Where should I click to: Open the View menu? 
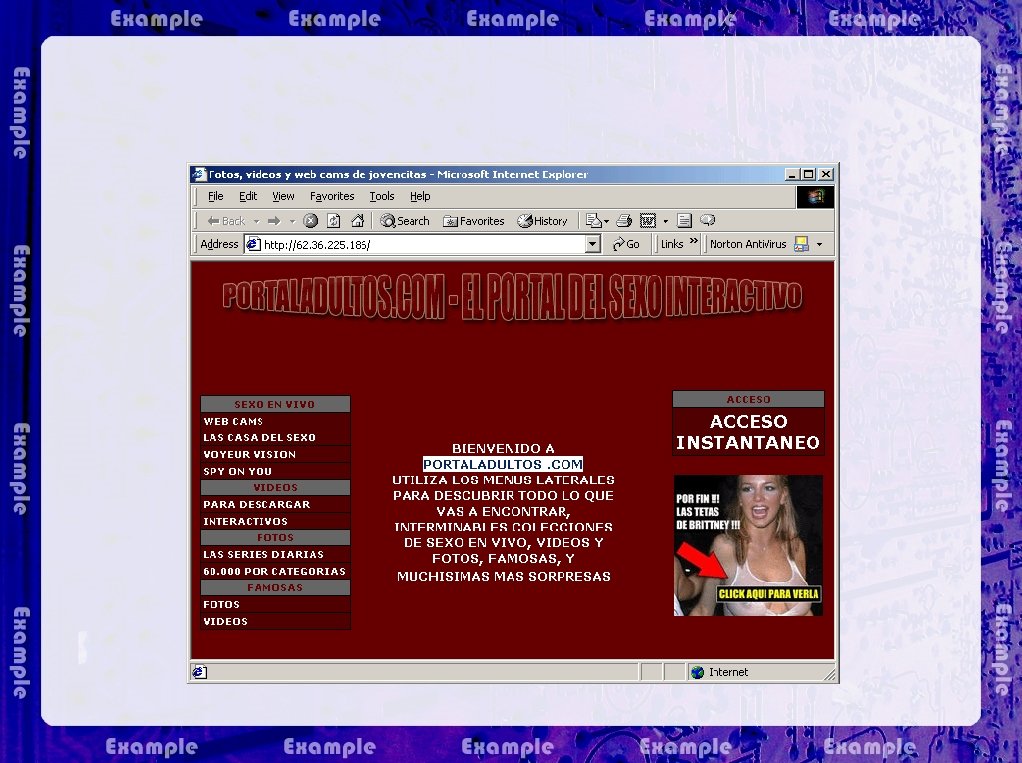(x=284, y=196)
